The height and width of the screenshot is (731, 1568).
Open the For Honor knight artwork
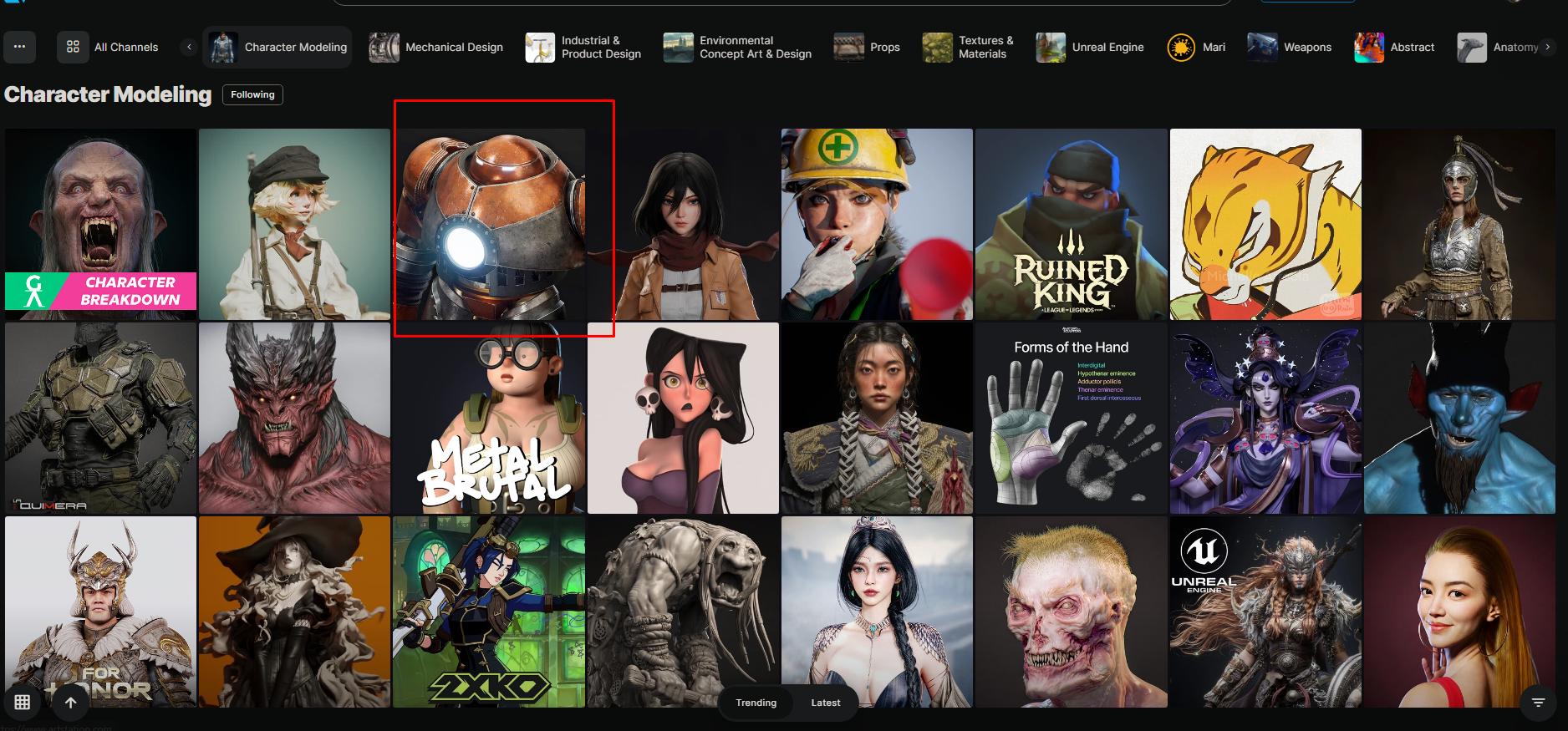coord(100,612)
